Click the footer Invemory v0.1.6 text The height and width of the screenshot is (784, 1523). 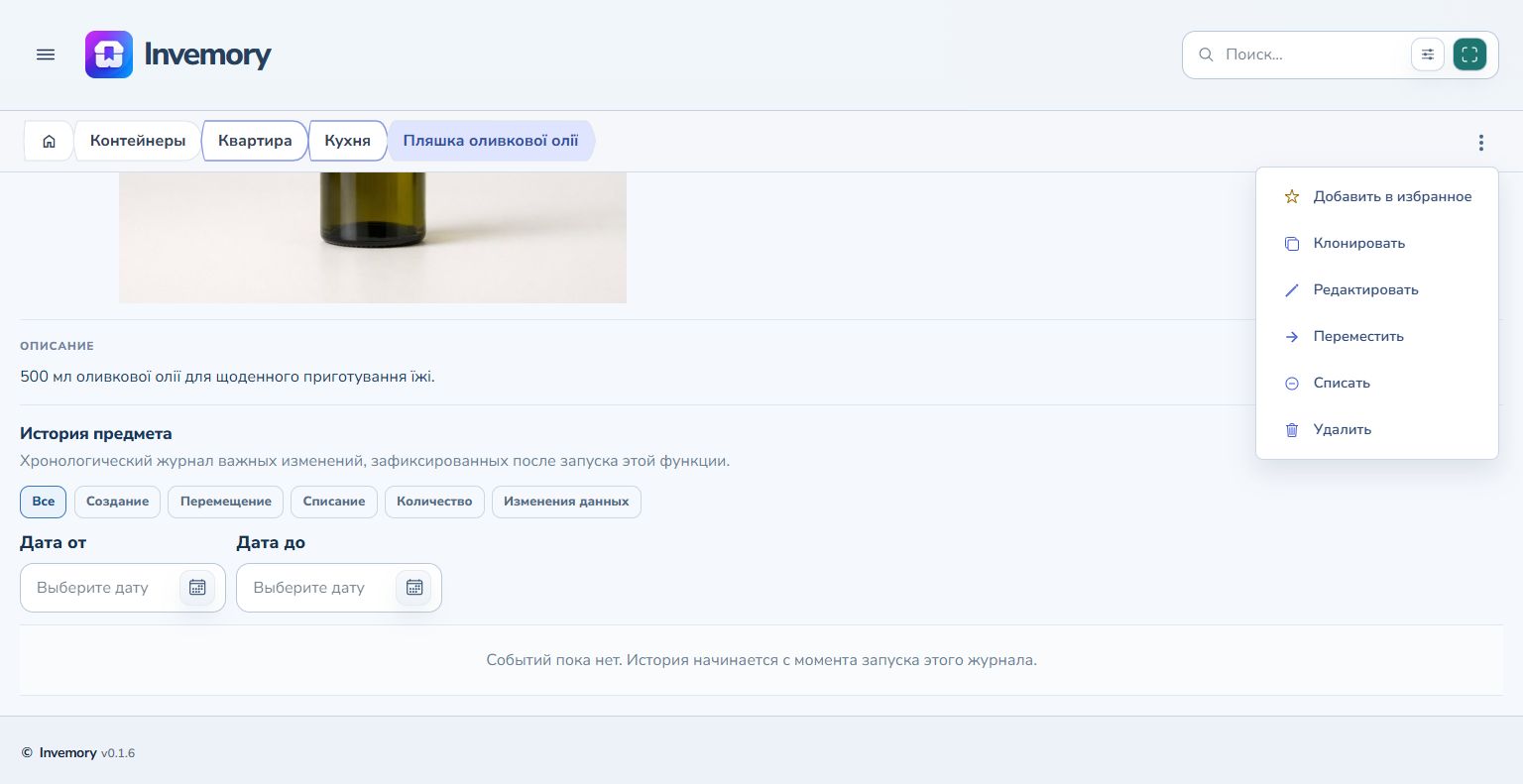pyautogui.click(x=87, y=753)
